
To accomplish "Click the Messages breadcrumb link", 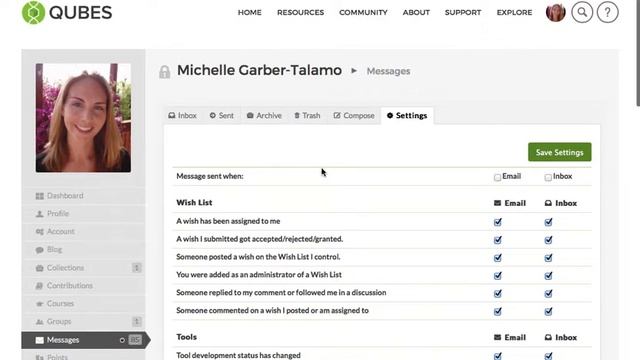I will pos(388,71).
